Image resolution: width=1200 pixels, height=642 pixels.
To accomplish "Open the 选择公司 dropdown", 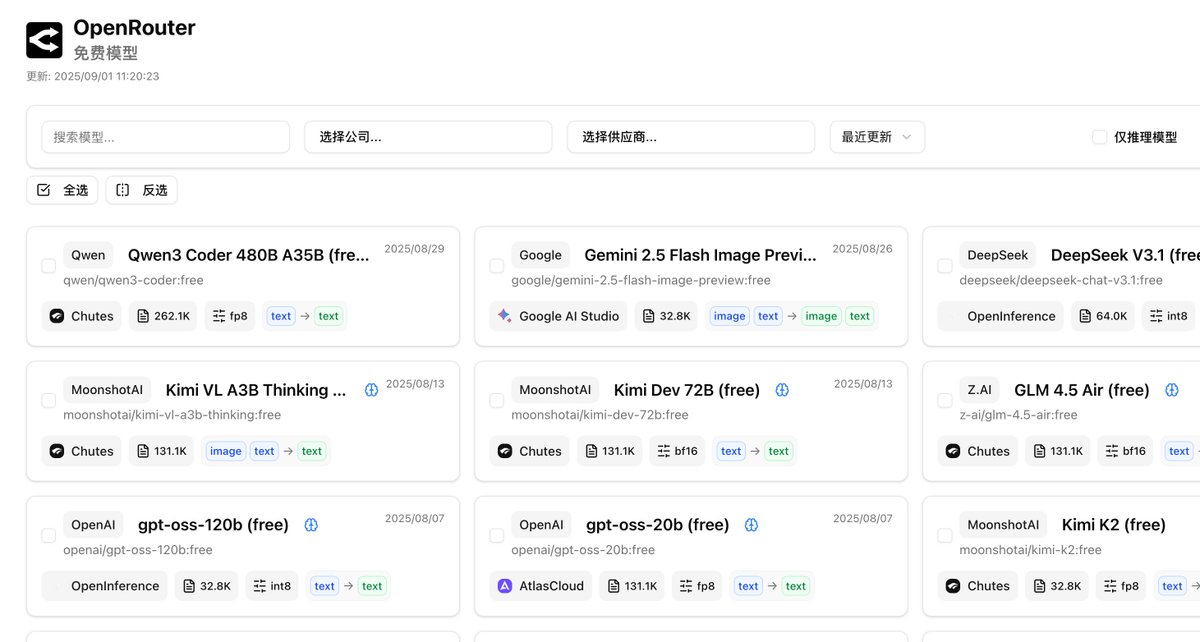I will pyautogui.click(x=428, y=136).
